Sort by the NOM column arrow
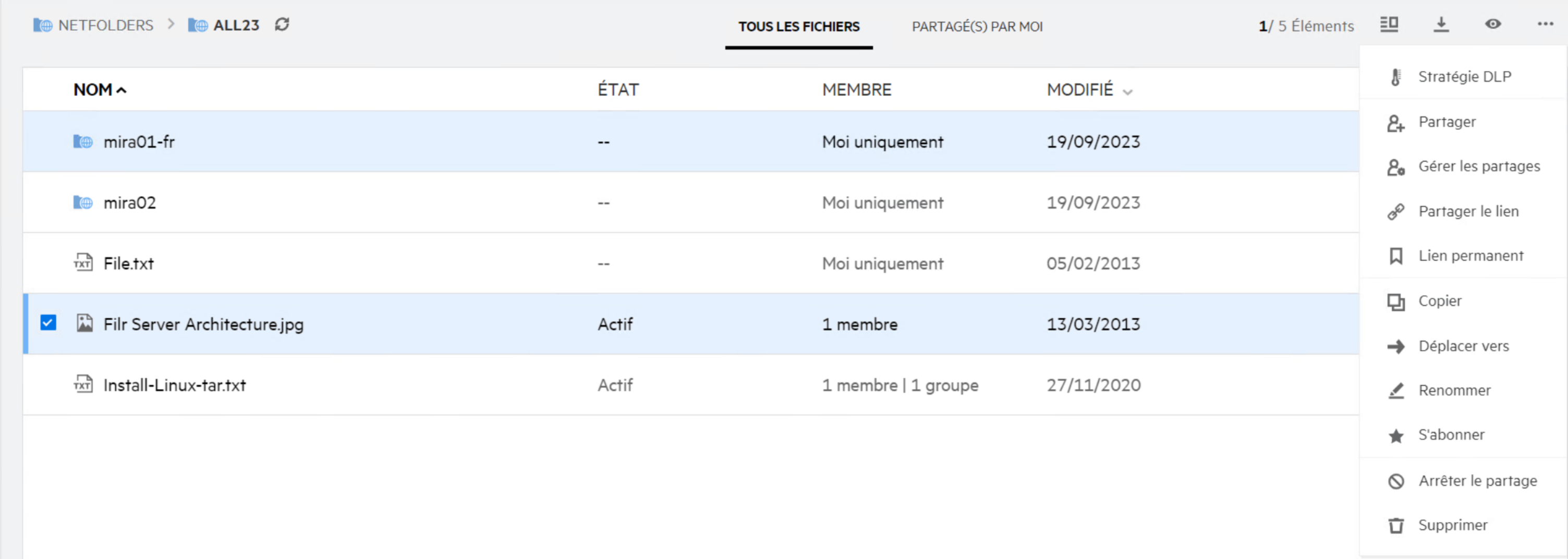 pos(121,90)
